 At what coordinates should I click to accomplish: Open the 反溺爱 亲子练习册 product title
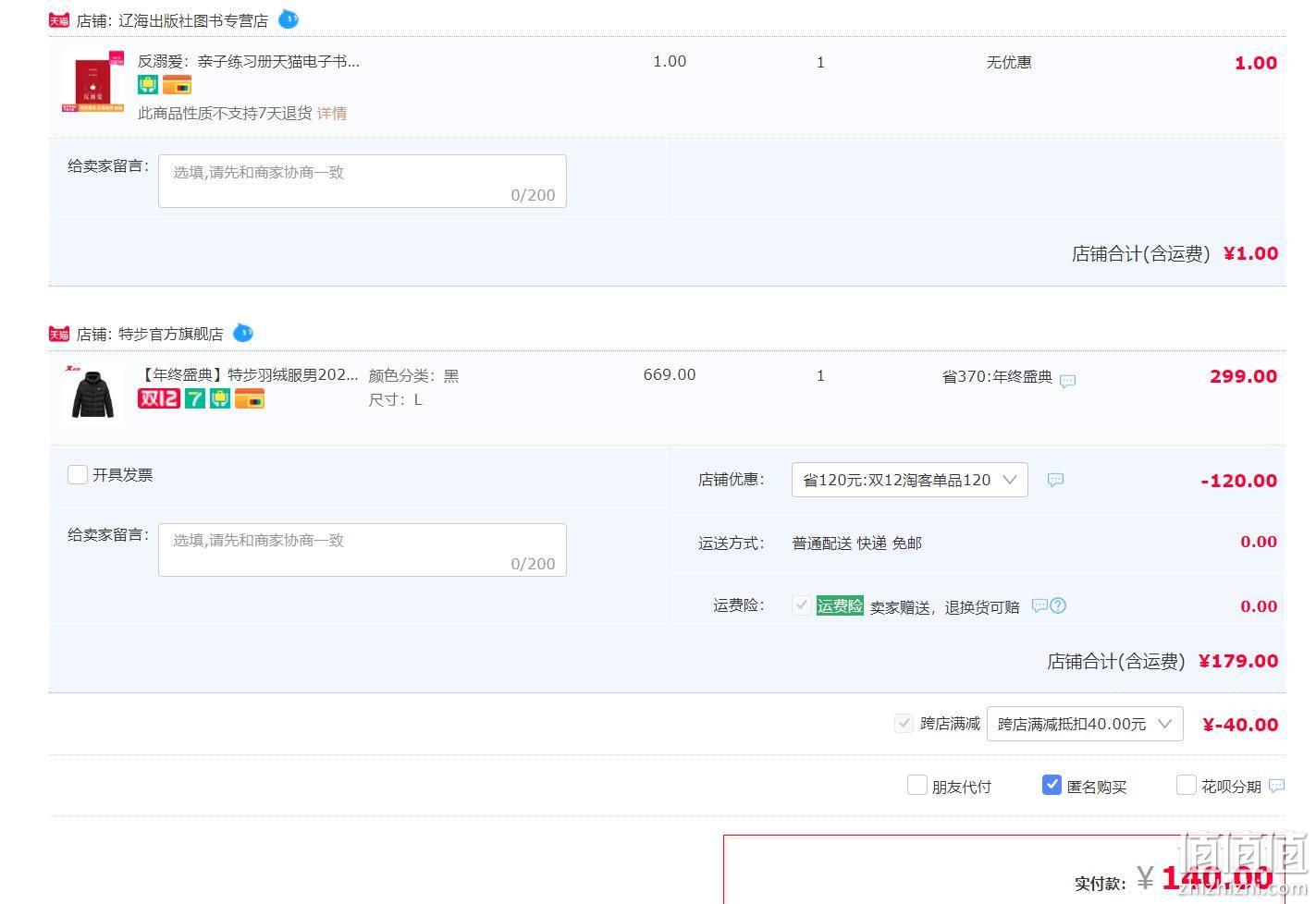(x=249, y=61)
